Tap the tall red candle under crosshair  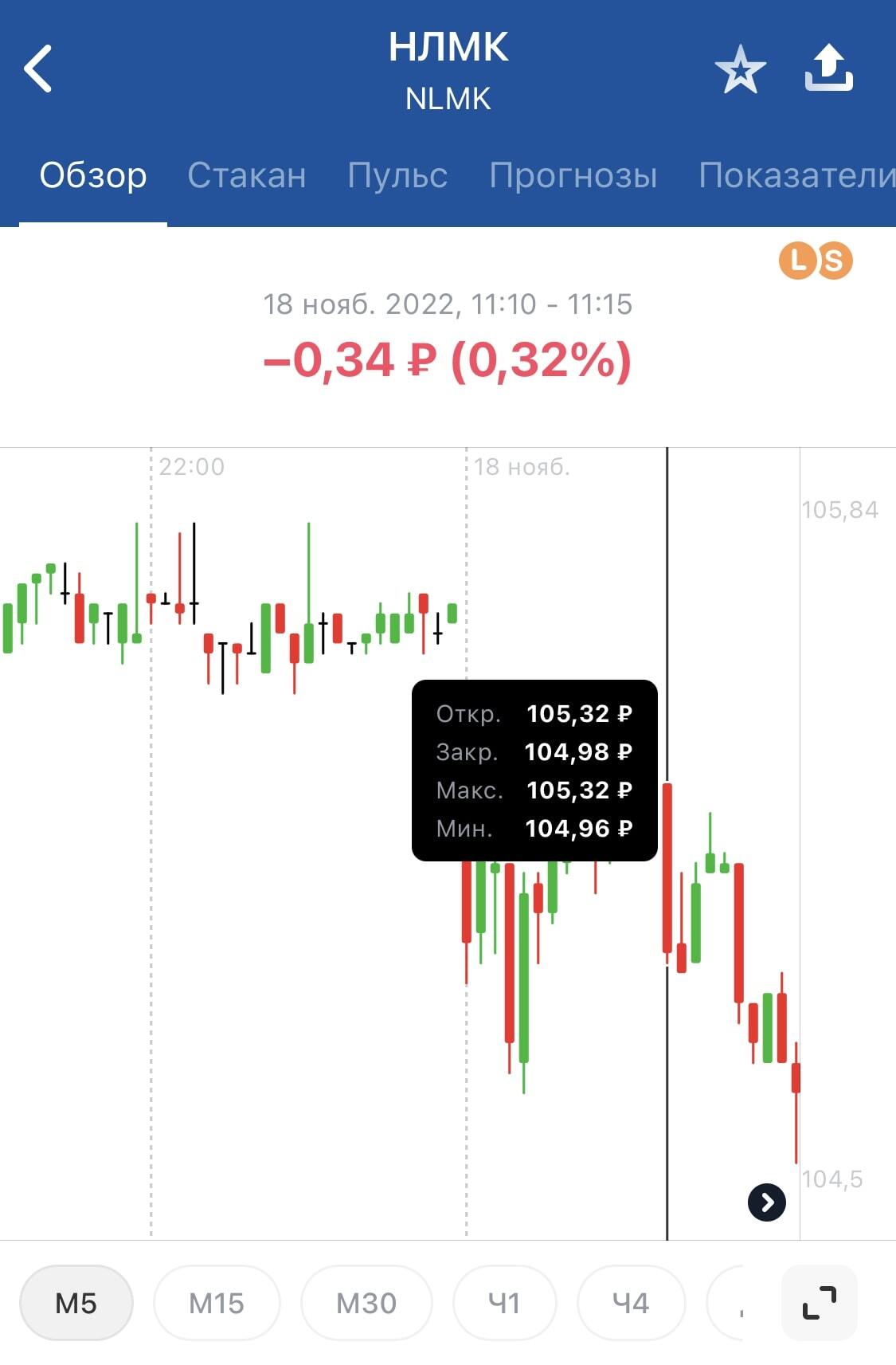point(667,869)
